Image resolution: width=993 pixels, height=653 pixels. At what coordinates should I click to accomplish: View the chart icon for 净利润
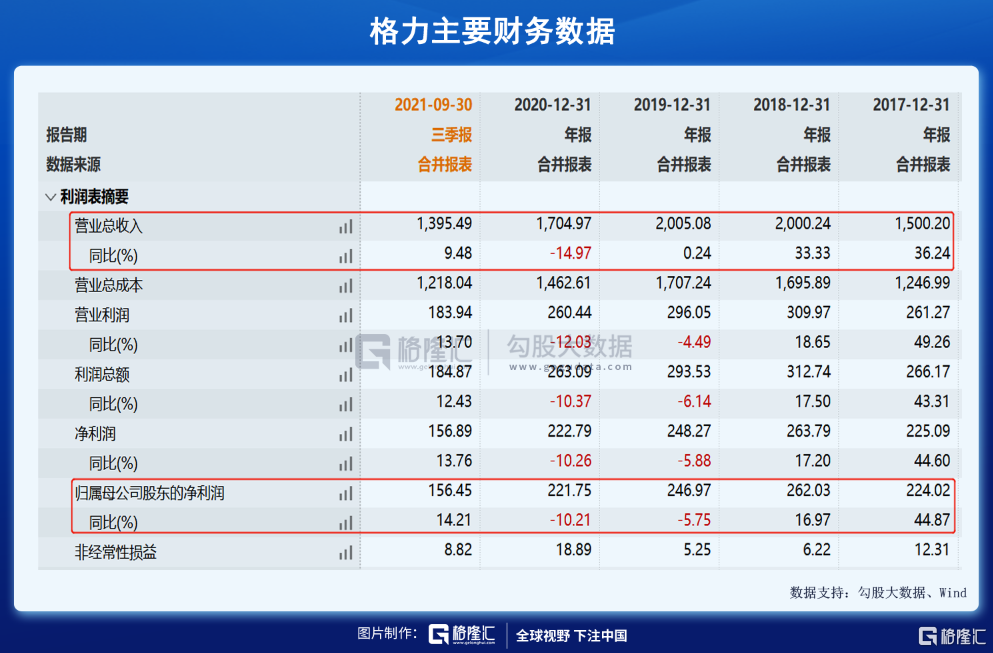click(345, 434)
